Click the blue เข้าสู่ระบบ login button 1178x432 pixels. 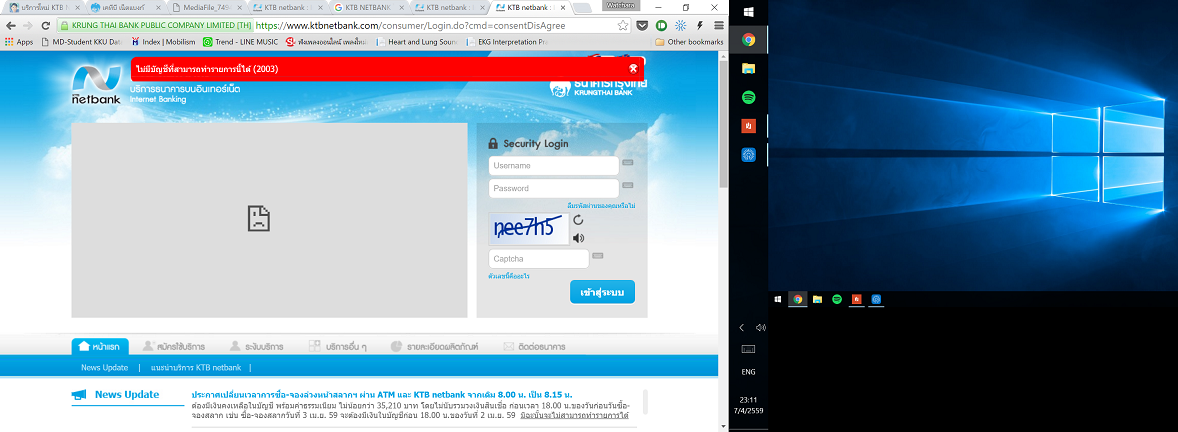click(x=603, y=292)
